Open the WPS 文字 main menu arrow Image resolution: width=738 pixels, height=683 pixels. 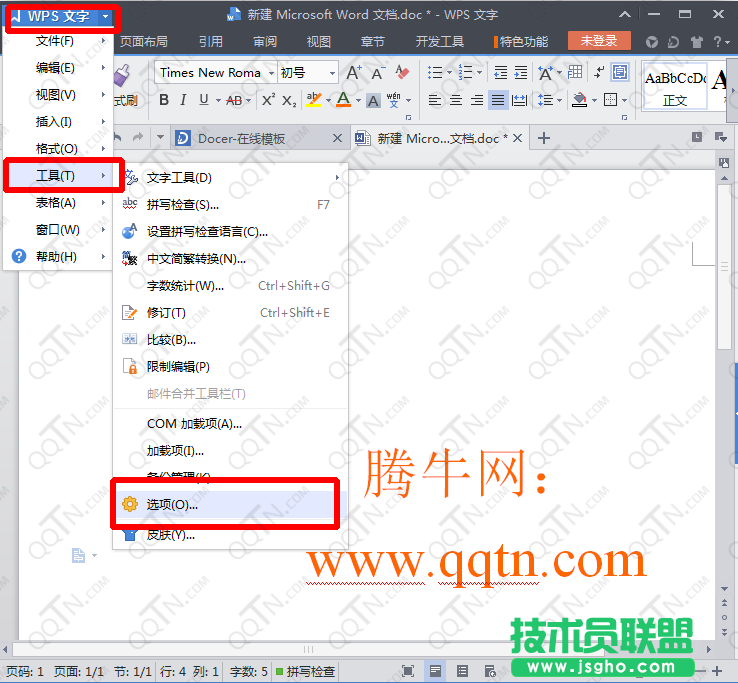pyautogui.click(x=105, y=16)
